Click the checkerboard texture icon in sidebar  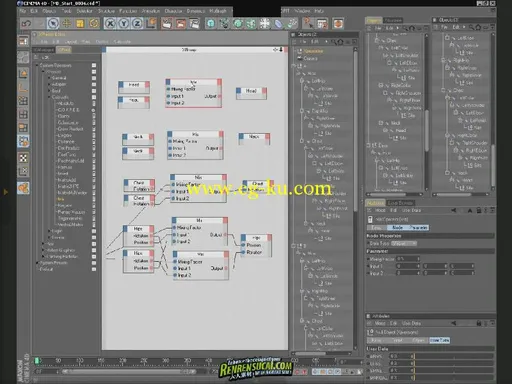pyautogui.click(x=23, y=158)
